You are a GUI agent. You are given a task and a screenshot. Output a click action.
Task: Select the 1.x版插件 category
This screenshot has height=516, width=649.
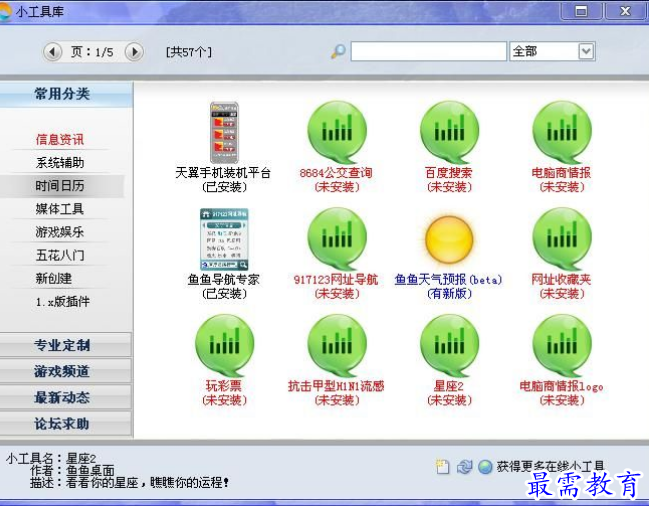click(x=62, y=302)
